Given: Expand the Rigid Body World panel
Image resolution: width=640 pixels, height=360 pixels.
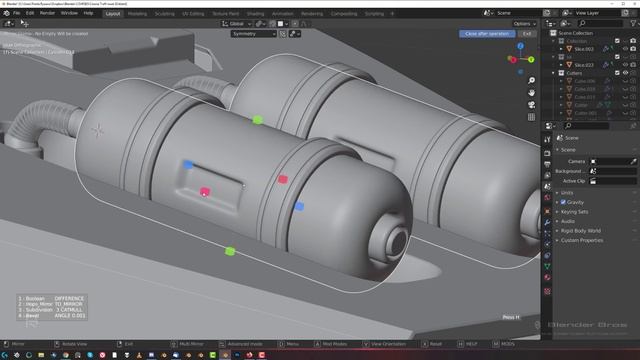Looking at the screenshot, I should coord(580,231).
